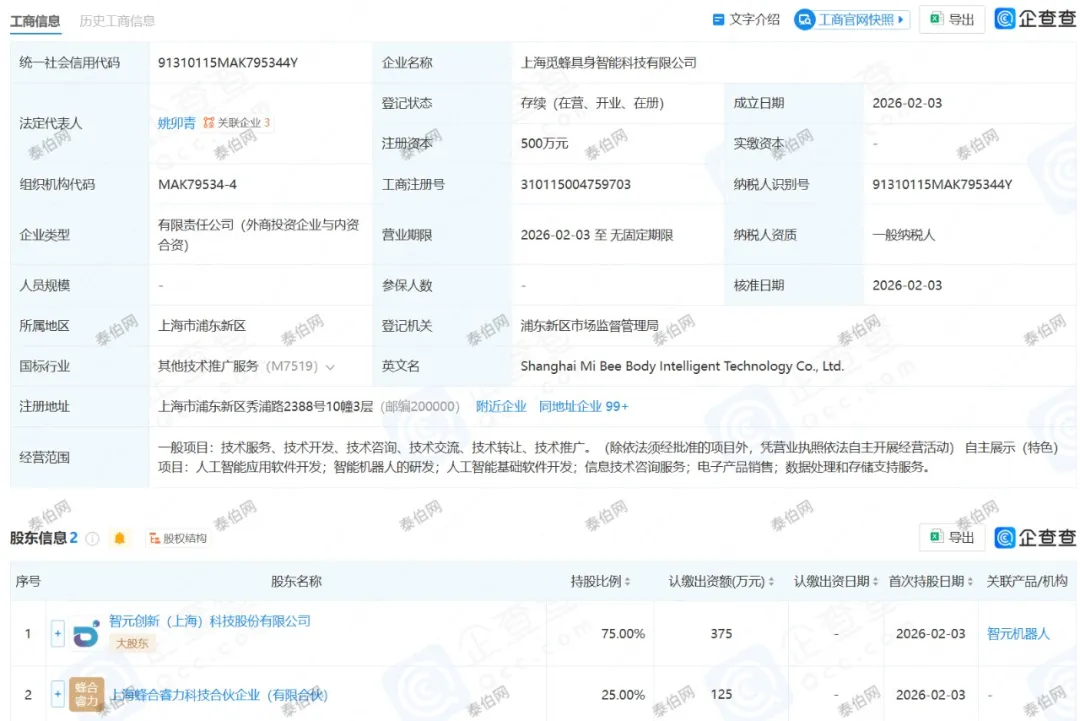Select the 工商信息 tab
The width and height of the screenshot is (1080, 721).
(35, 21)
